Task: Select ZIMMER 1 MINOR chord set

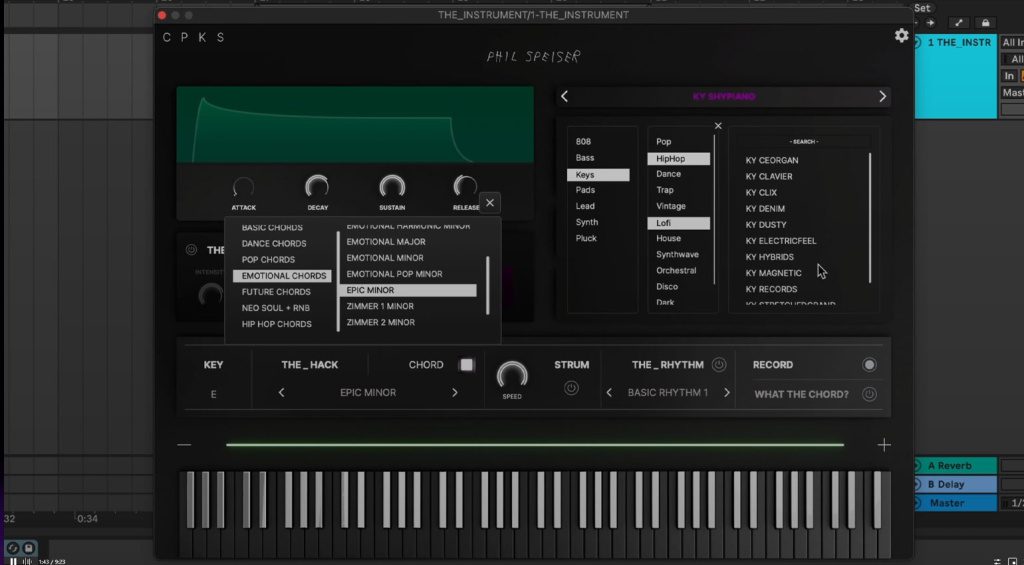Action: 380,306
